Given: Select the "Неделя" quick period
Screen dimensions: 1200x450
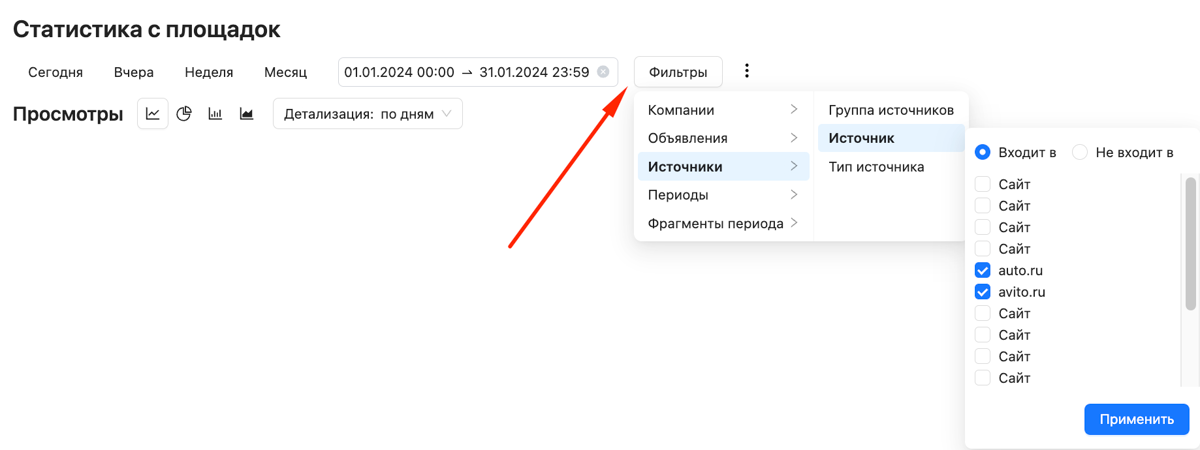Looking at the screenshot, I should (x=209, y=72).
